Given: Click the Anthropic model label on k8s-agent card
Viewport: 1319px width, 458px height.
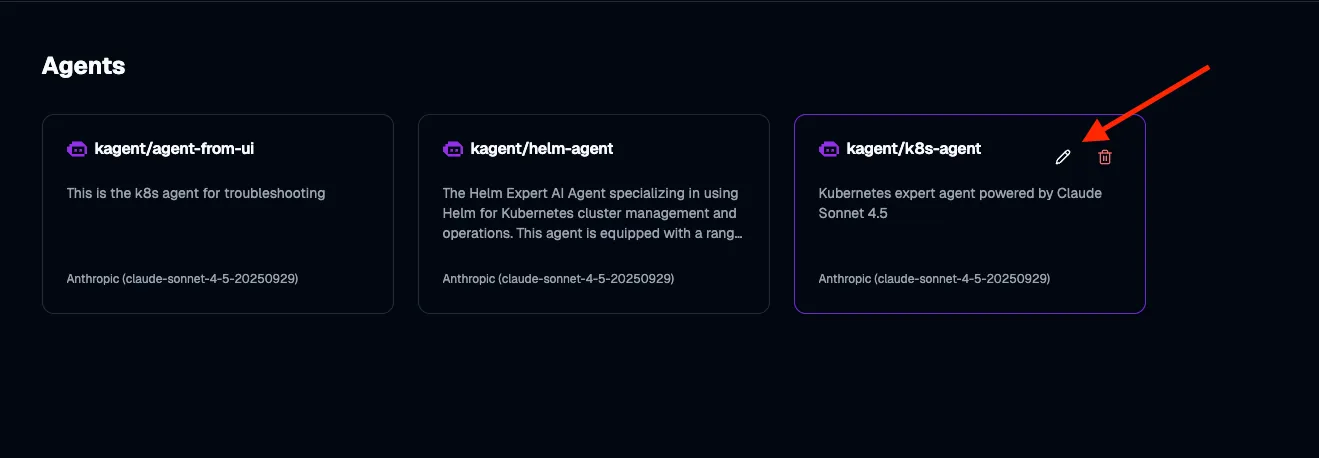Looking at the screenshot, I should (934, 278).
